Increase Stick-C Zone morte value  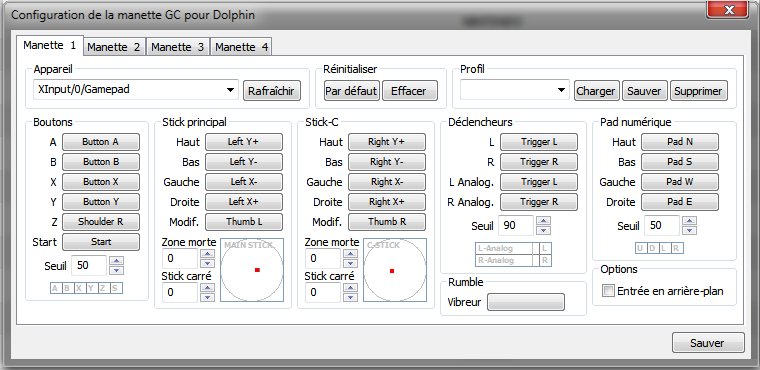[x=350, y=254]
